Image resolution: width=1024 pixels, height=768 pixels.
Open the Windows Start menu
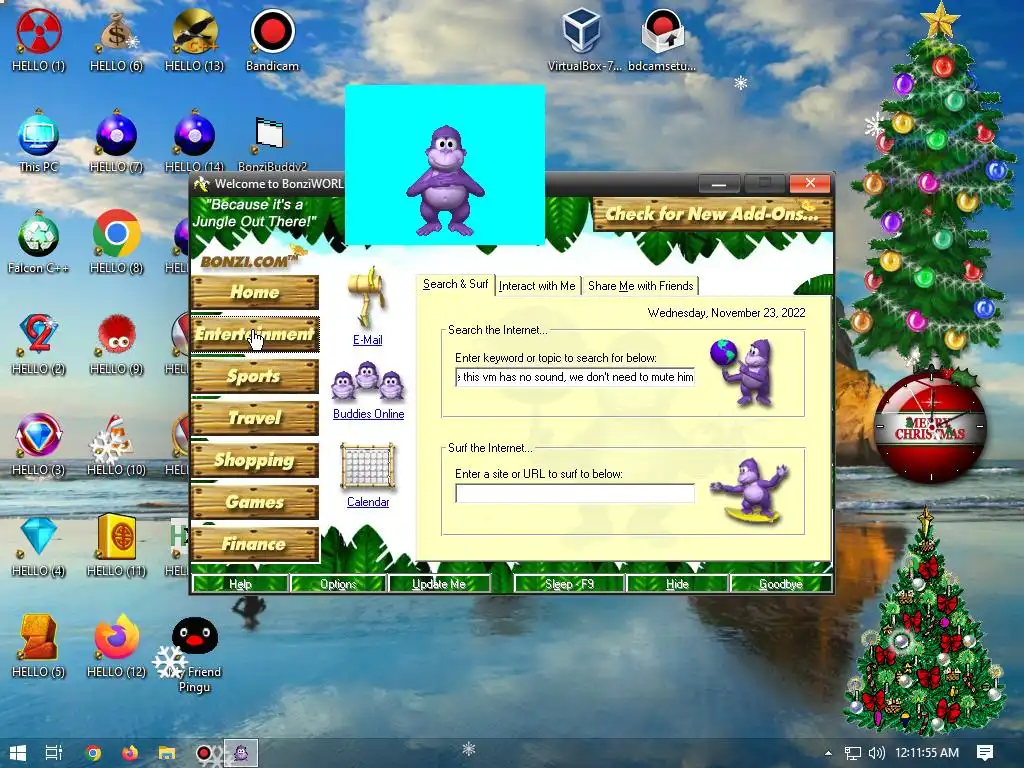click(18, 753)
